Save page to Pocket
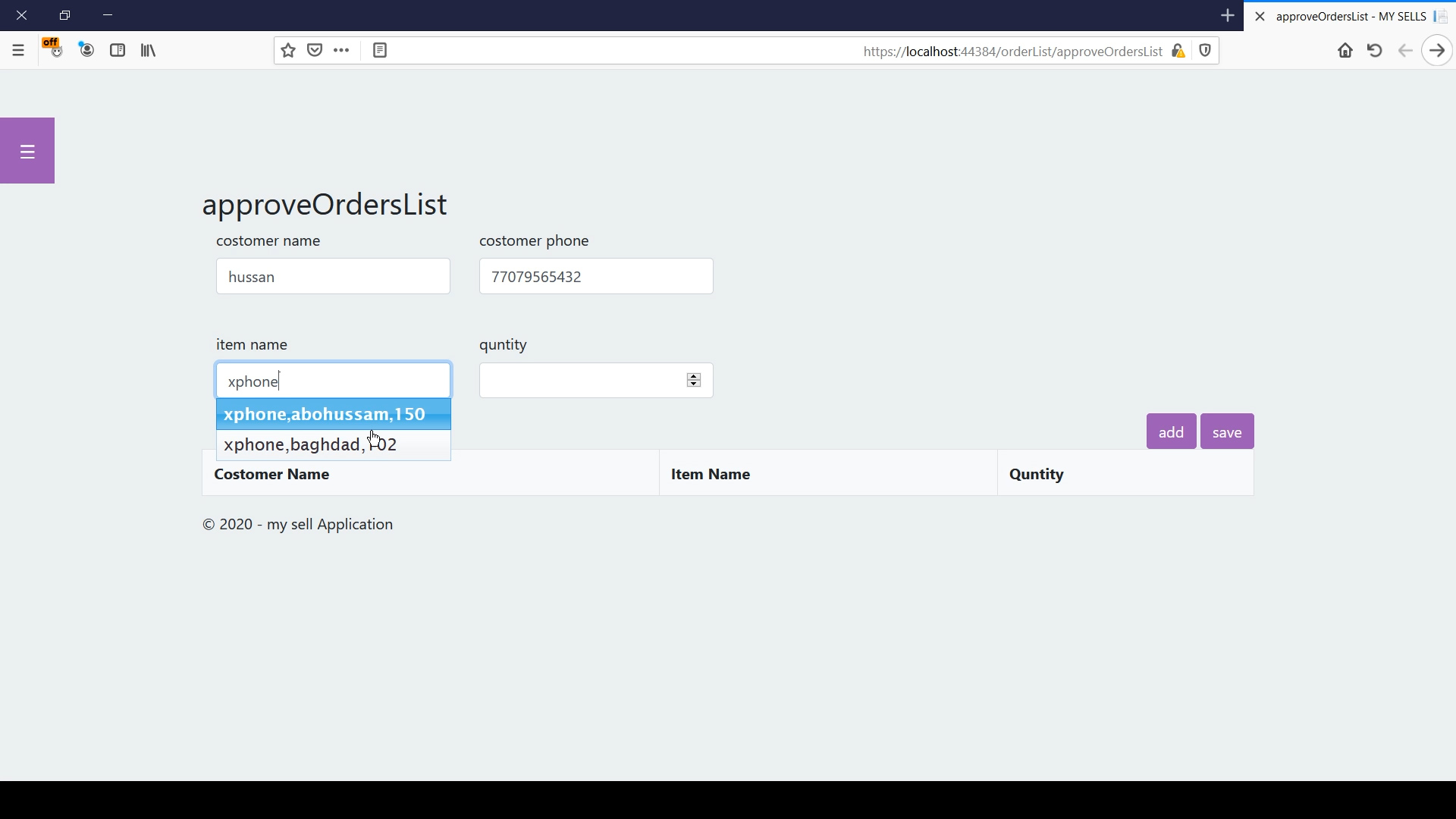Image resolution: width=1456 pixels, height=819 pixels. tap(315, 50)
